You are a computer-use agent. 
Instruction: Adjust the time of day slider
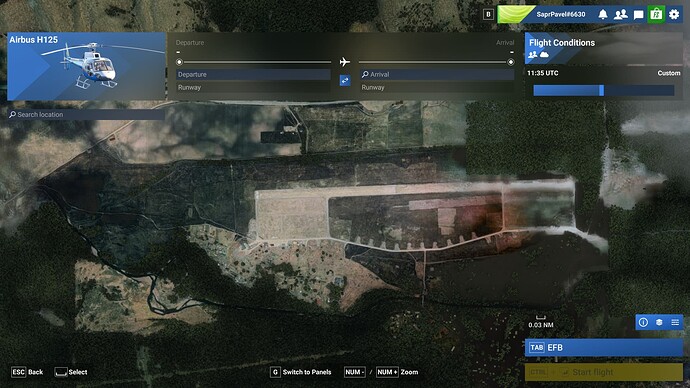(x=604, y=90)
